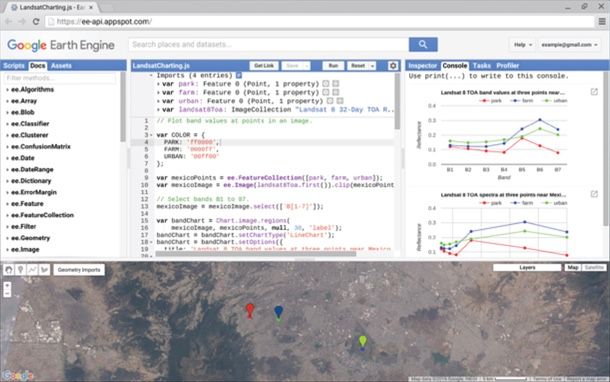The height and width of the screenshot is (382, 610).
Task: Expand ee.FeatureCollection docs entry
Action: (x=7, y=216)
